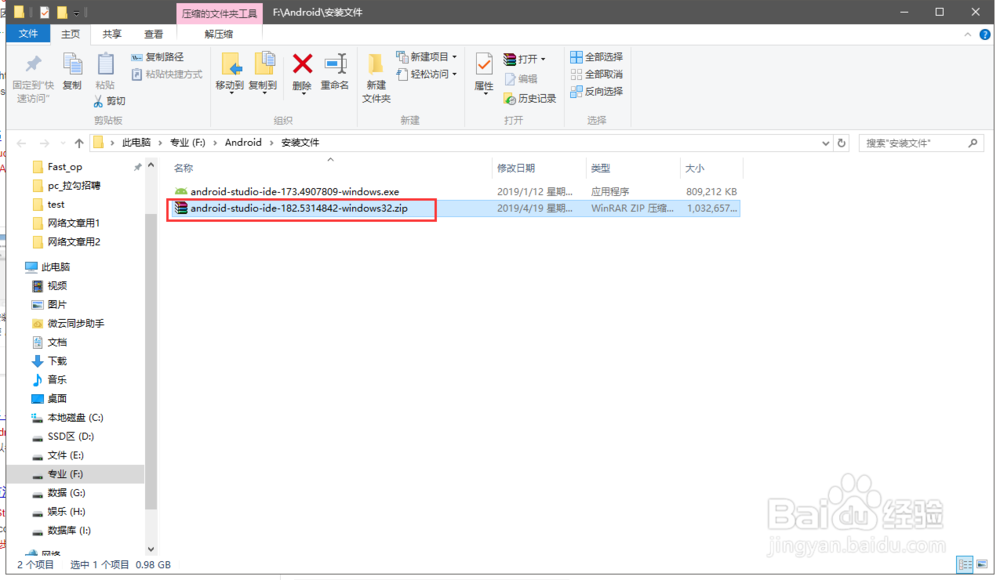The height and width of the screenshot is (580, 1000).
Task: Switch to large icons view in status bar
Action: click(982, 564)
